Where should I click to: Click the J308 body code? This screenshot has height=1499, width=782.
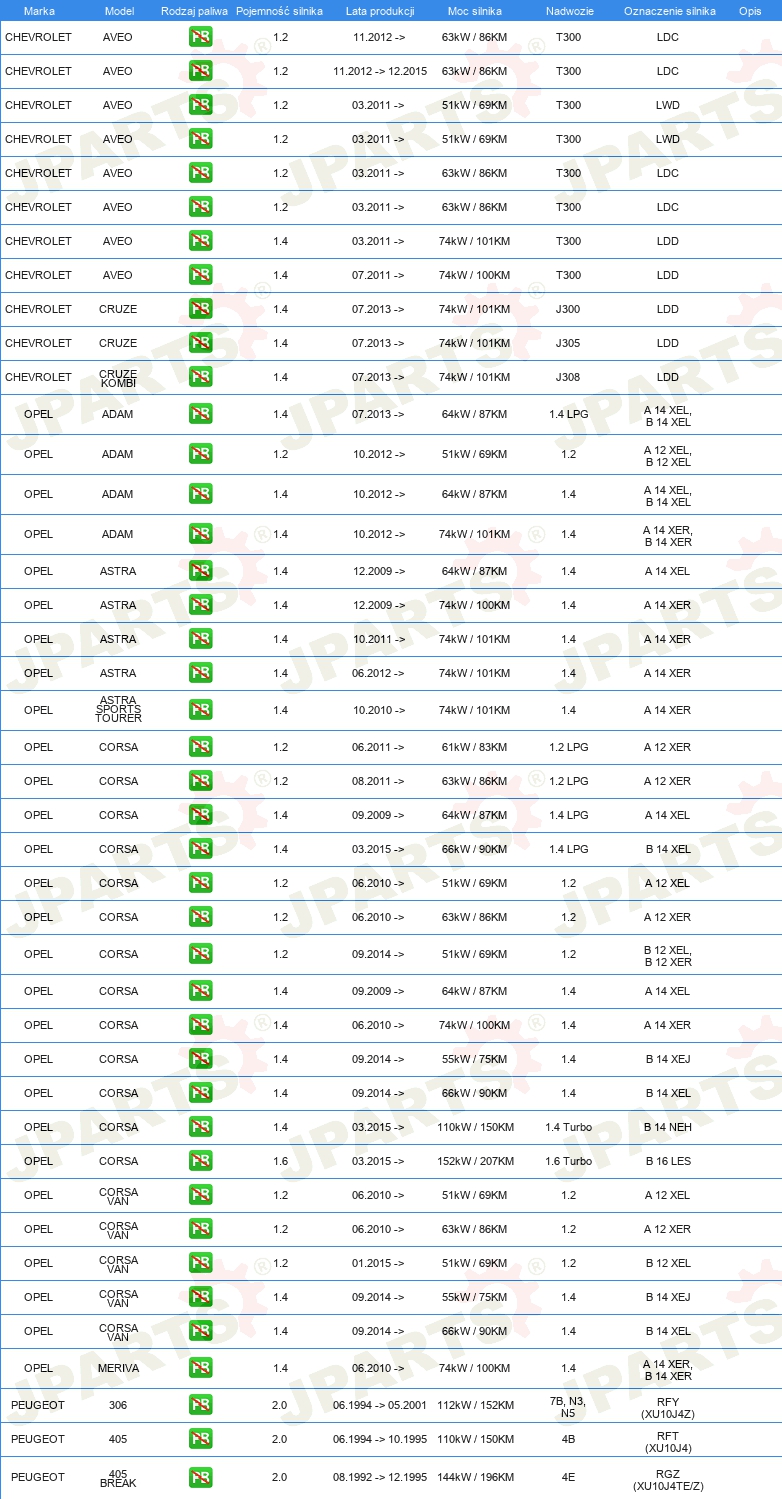coord(568,377)
